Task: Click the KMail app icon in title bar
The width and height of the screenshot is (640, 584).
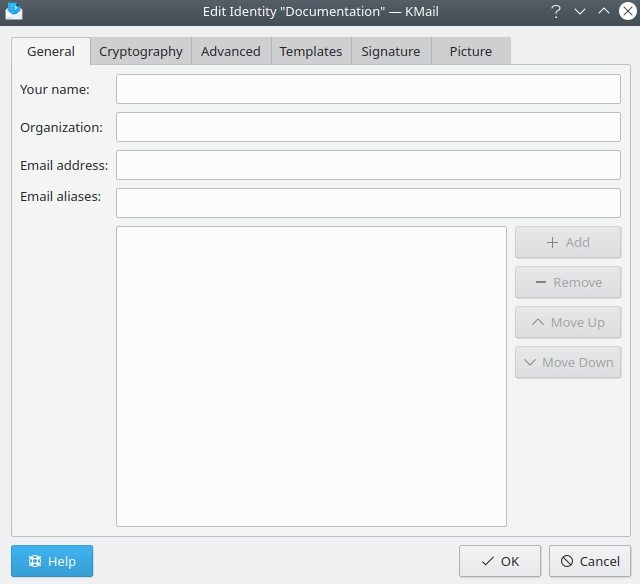Action: [x=14, y=12]
